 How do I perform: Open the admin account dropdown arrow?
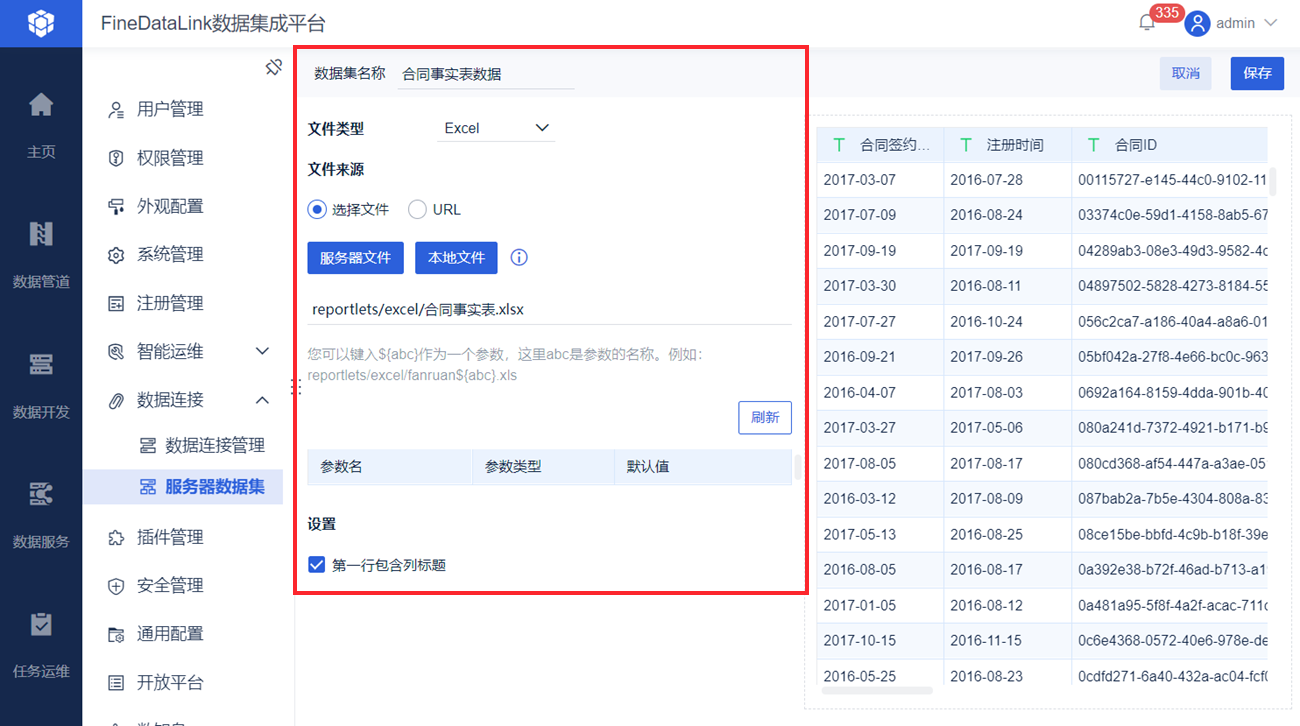(x=1271, y=23)
